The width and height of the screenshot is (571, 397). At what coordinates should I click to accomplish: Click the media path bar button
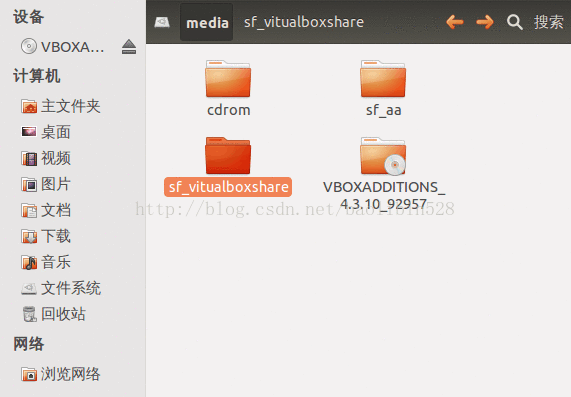(207, 23)
